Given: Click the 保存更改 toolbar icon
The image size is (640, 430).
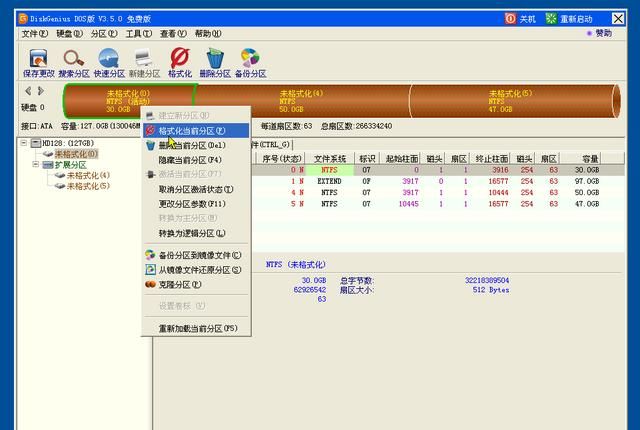Looking at the screenshot, I should [x=38, y=62].
